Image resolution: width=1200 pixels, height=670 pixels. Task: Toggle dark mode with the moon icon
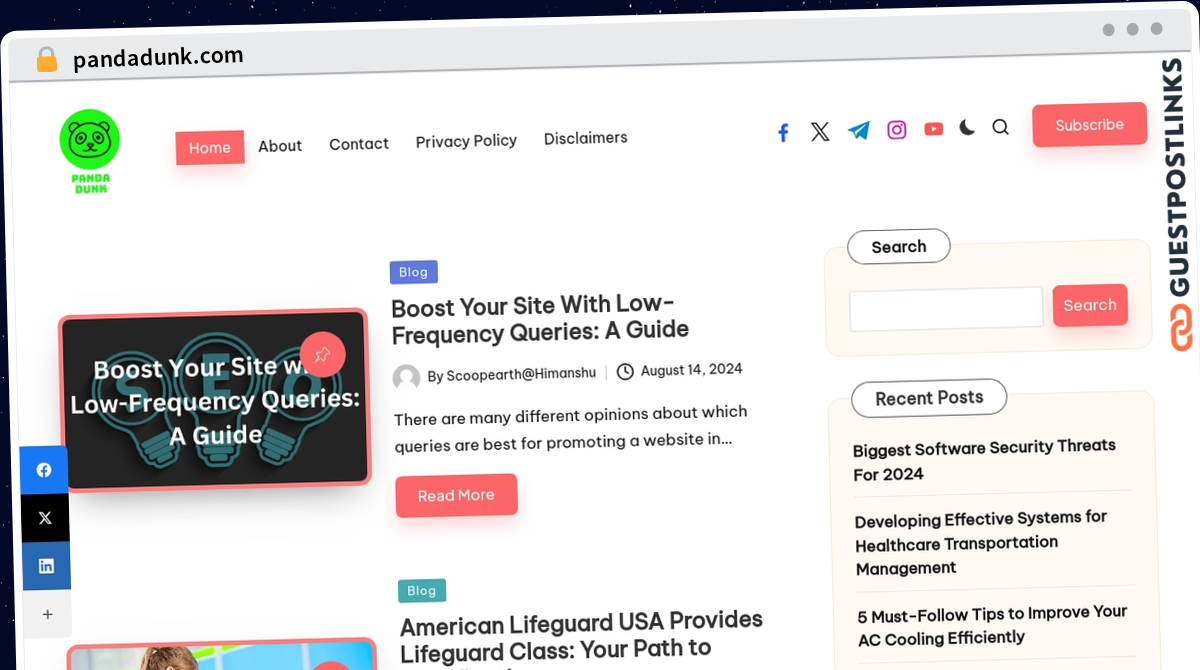tap(967, 127)
